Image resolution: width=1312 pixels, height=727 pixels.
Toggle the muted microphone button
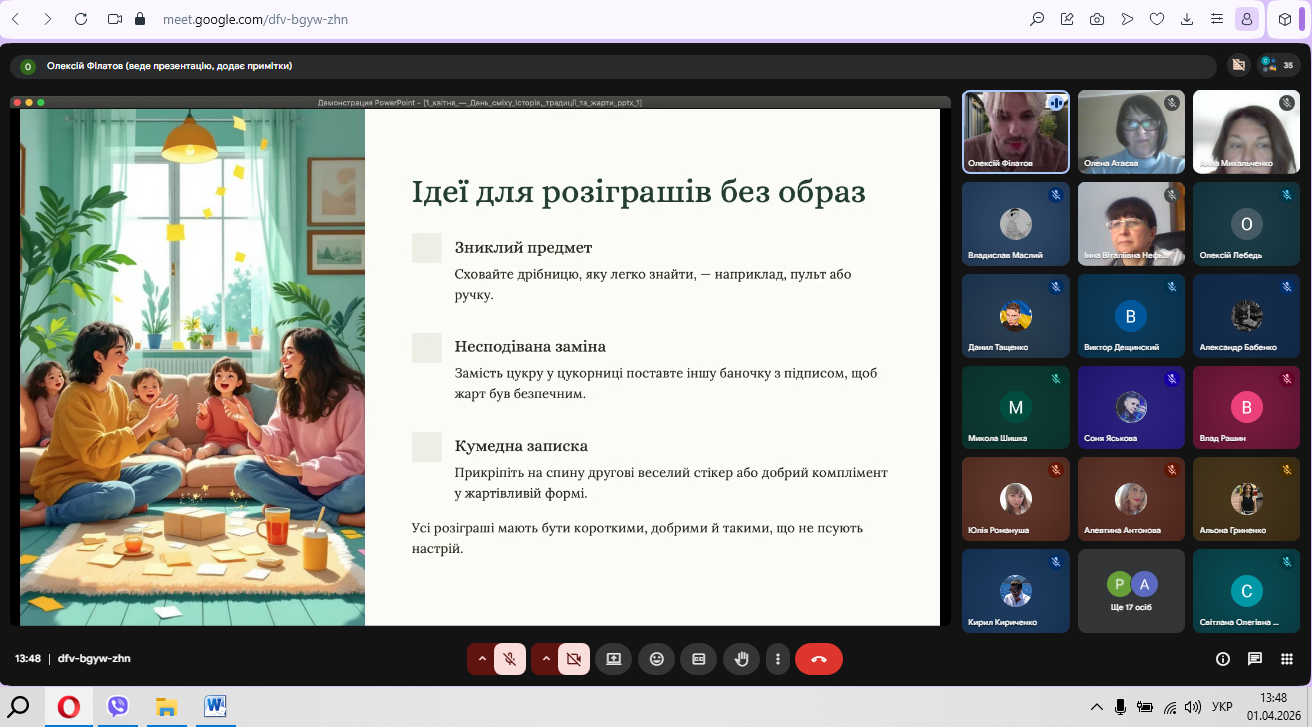(x=510, y=659)
